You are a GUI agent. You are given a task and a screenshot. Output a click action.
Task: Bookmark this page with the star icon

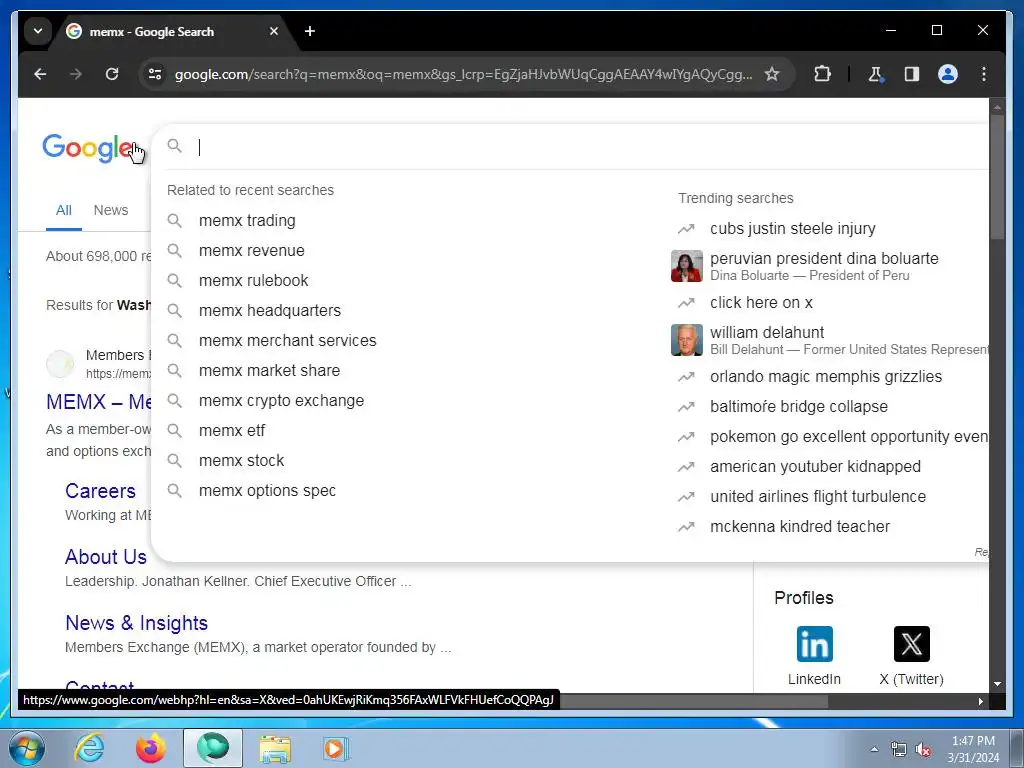(x=772, y=74)
